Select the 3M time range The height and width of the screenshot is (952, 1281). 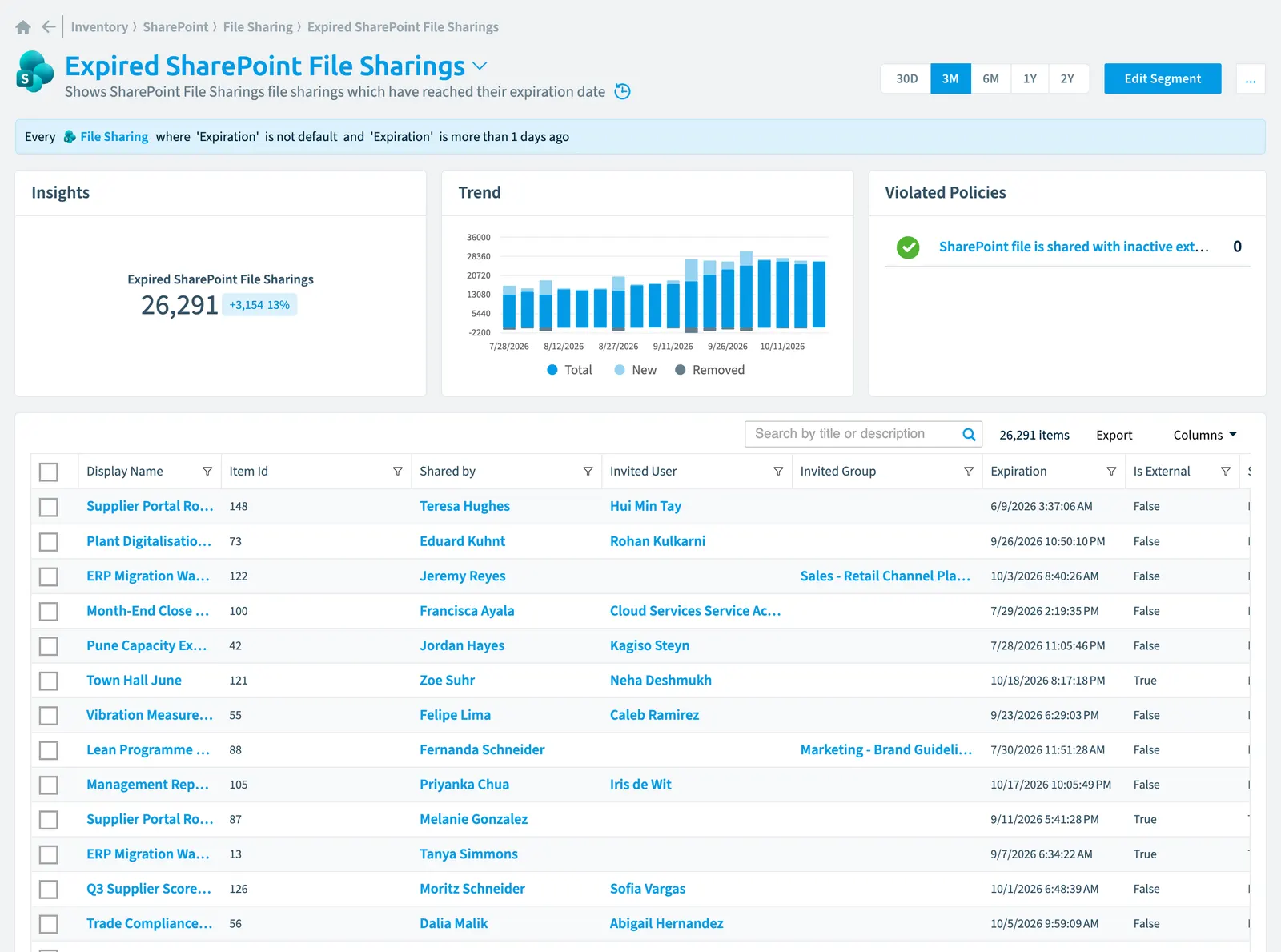pyautogui.click(x=950, y=78)
